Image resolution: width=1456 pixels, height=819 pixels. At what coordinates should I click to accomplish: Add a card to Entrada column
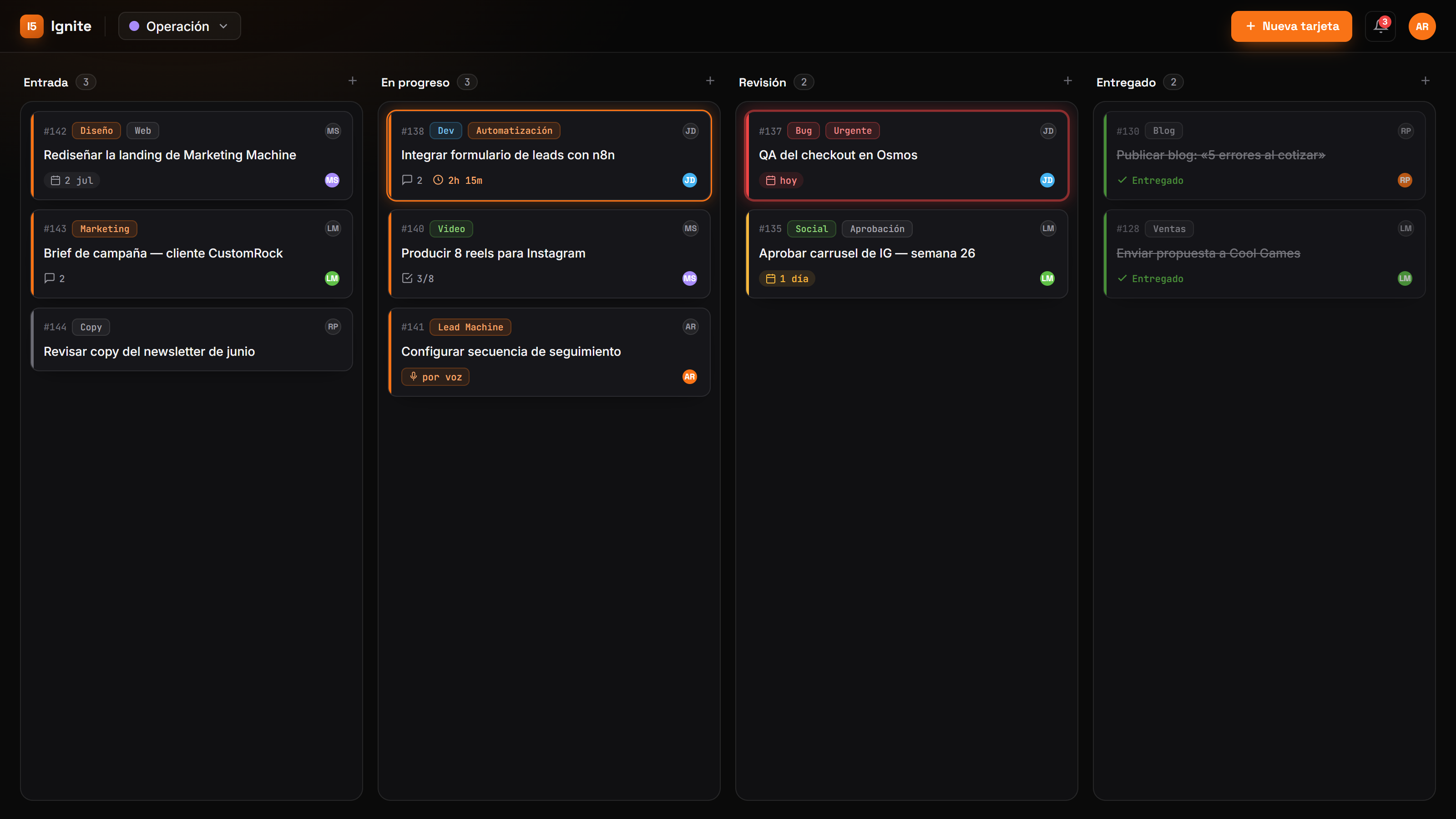click(352, 81)
